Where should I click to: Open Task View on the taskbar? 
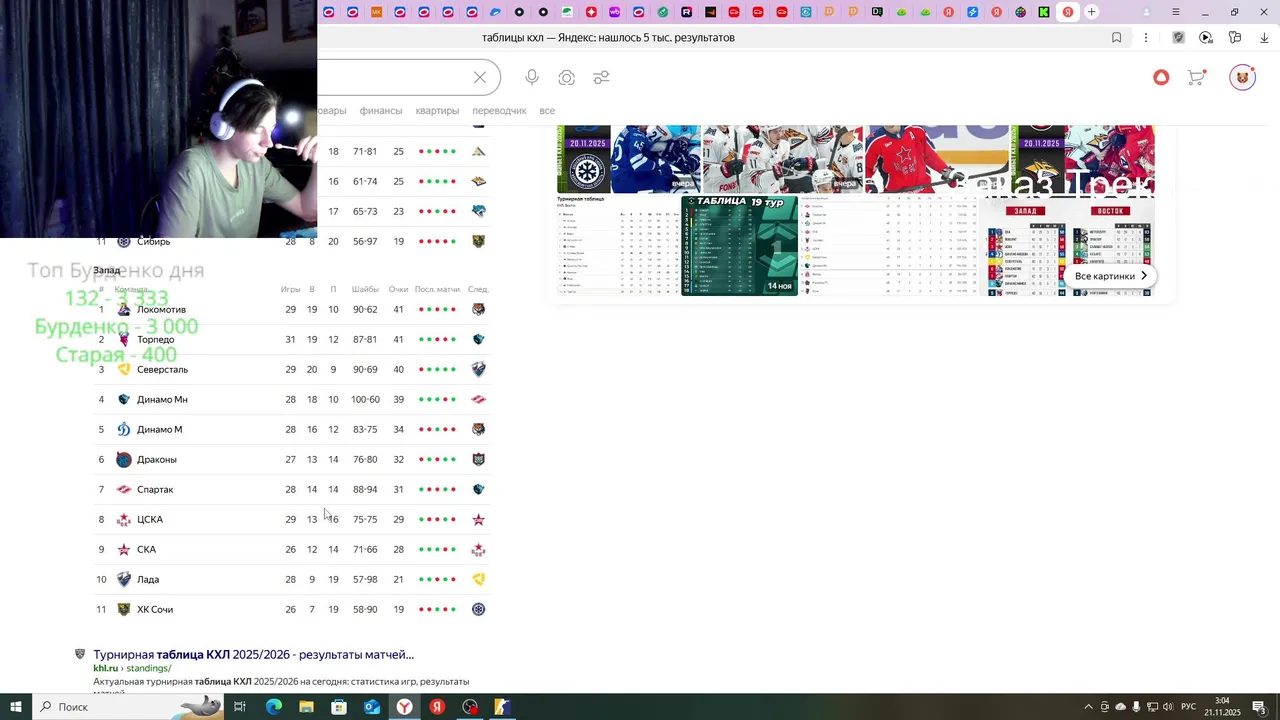(240, 707)
